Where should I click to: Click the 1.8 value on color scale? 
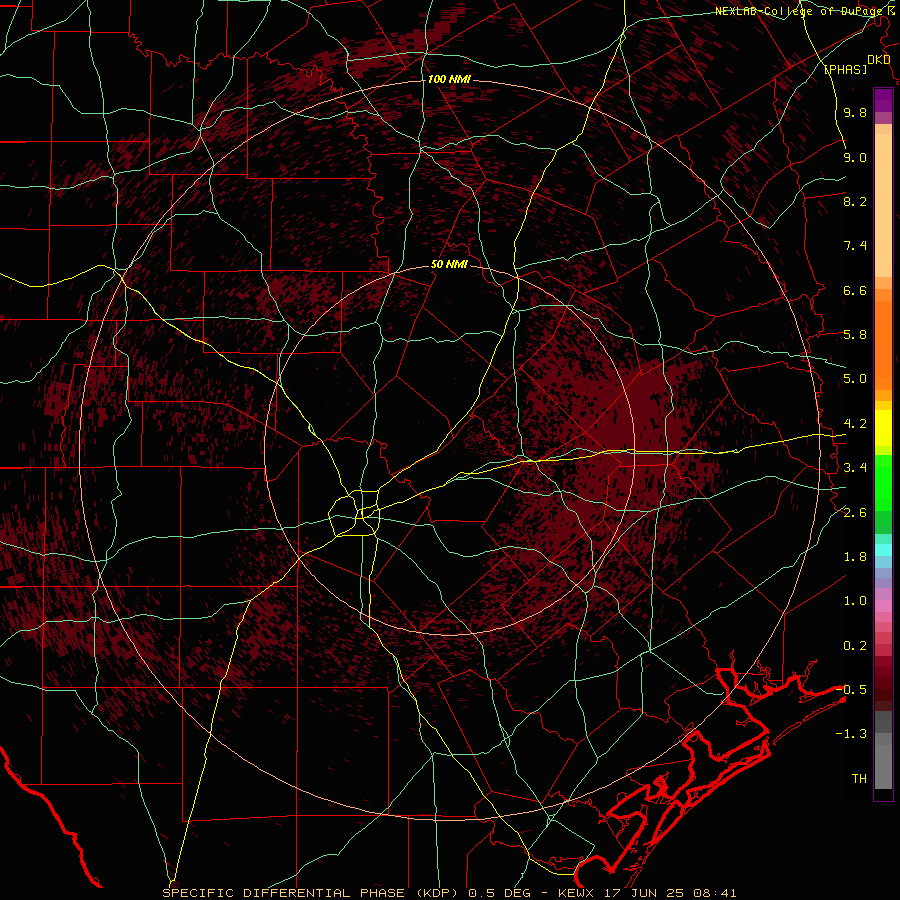855,557
